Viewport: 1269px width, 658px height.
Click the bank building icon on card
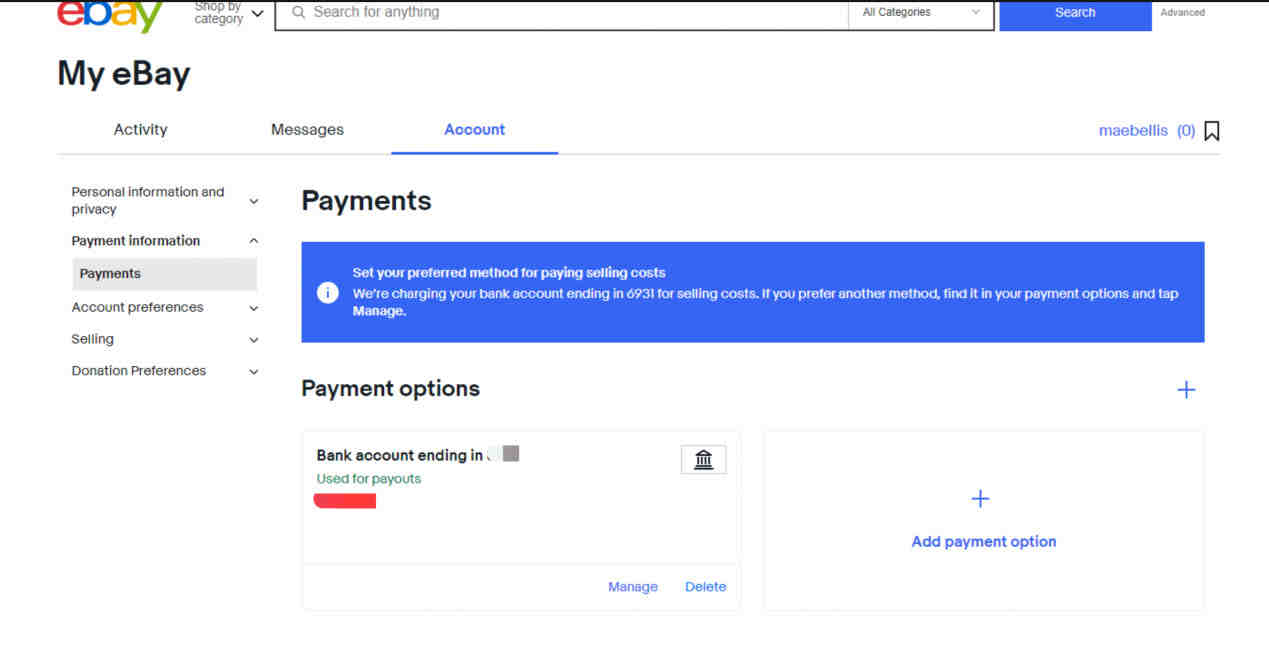pyautogui.click(x=703, y=460)
